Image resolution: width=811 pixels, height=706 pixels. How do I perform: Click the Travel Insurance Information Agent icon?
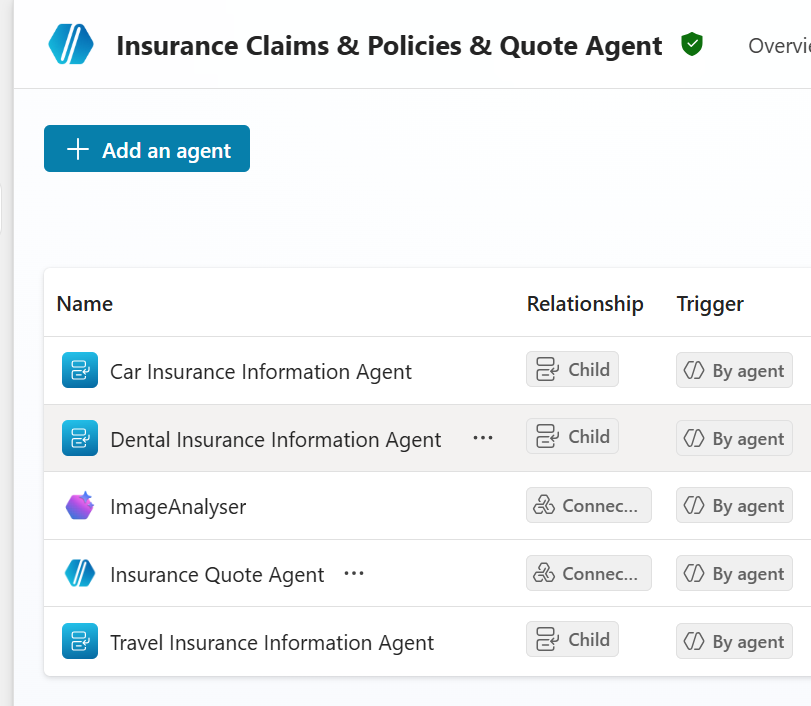(80, 641)
